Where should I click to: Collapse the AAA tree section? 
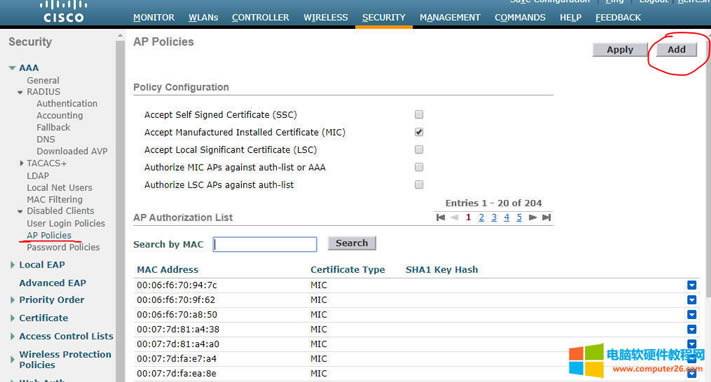pyautogui.click(x=12, y=68)
